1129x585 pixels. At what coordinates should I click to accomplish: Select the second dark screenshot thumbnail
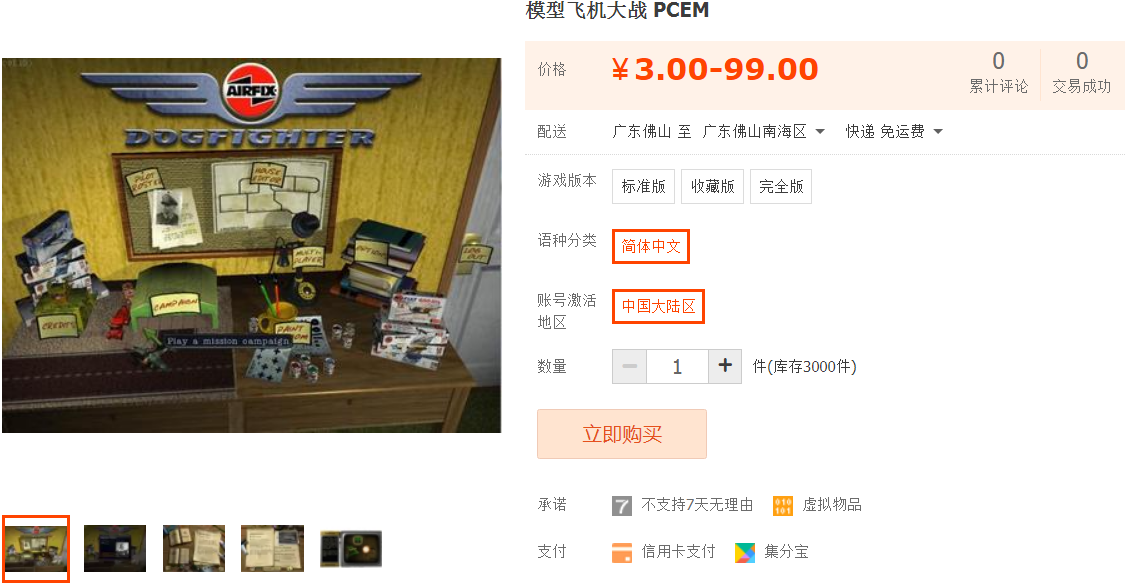[x=114, y=548]
